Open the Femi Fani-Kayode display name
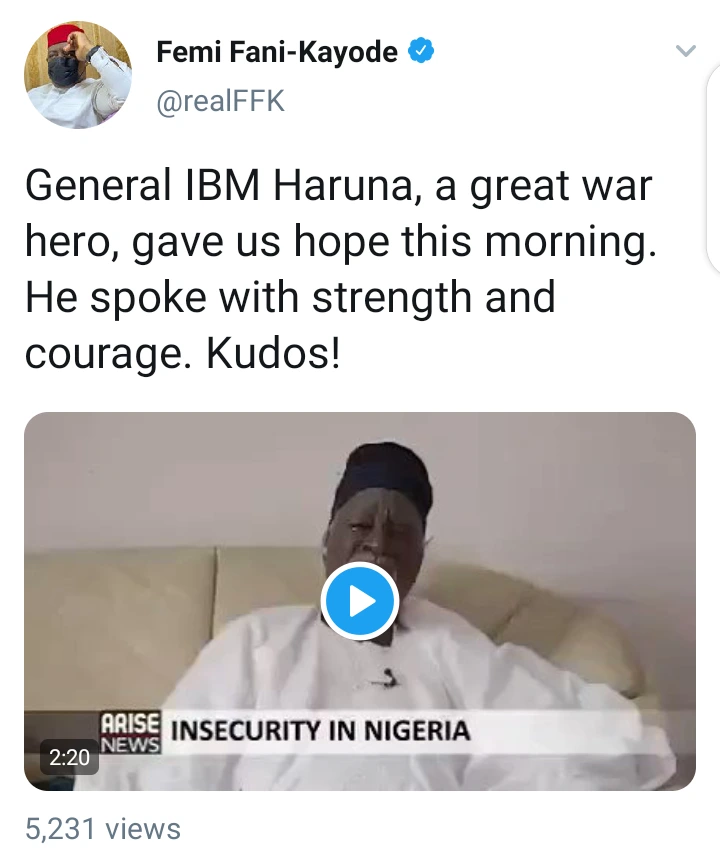The image size is (720, 859). click(277, 52)
